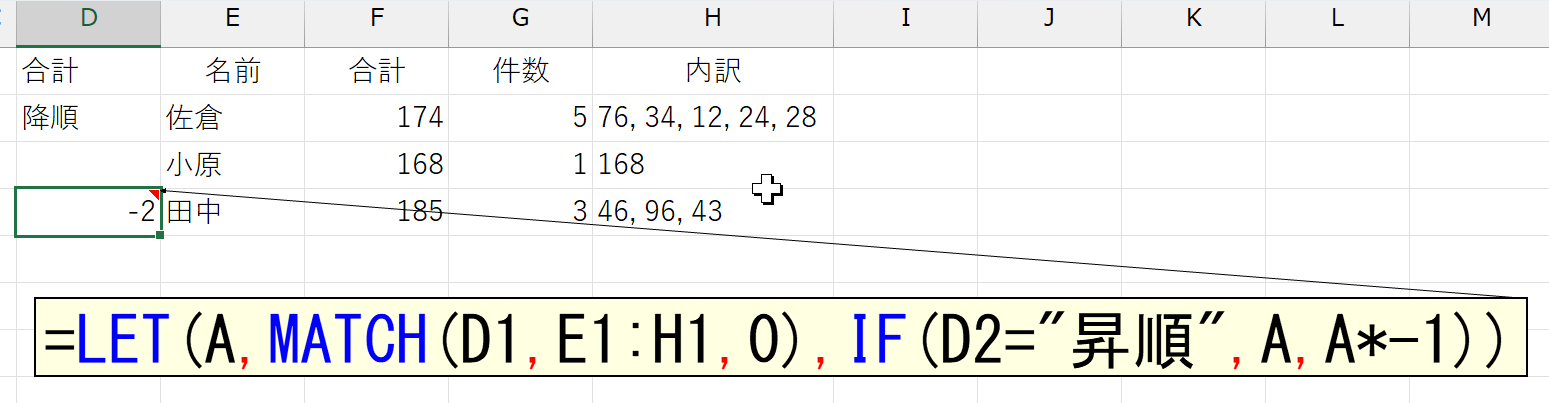Screen dimensions: 1549x403
Task: Select breakdown cell 76, 34, 12, 24, 28
Action: point(713,118)
